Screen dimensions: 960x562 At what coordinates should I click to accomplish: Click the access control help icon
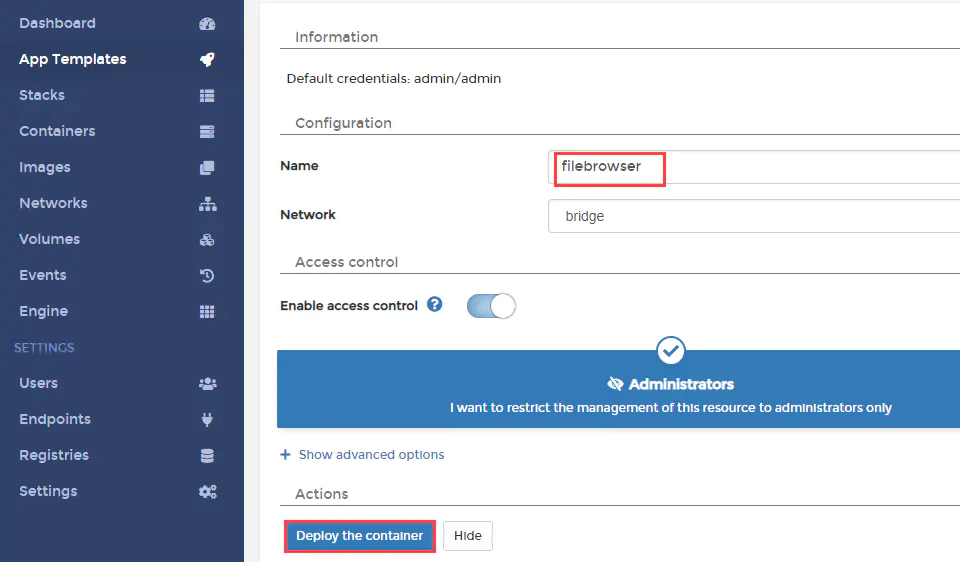pos(435,305)
